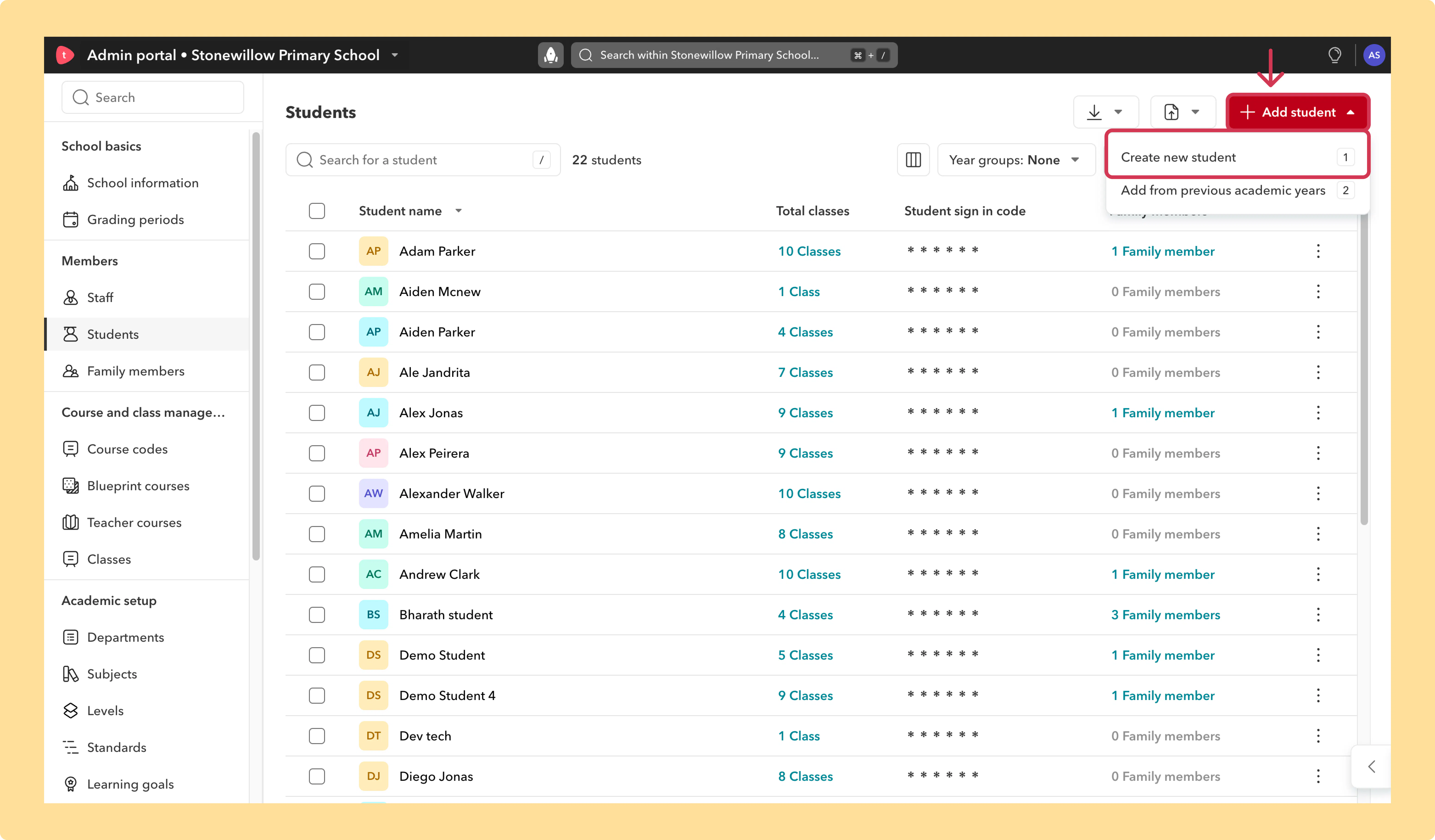The image size is (1435, 840).
Task: Click the Toddle logo in header
Action: click(x=65, y=55)
